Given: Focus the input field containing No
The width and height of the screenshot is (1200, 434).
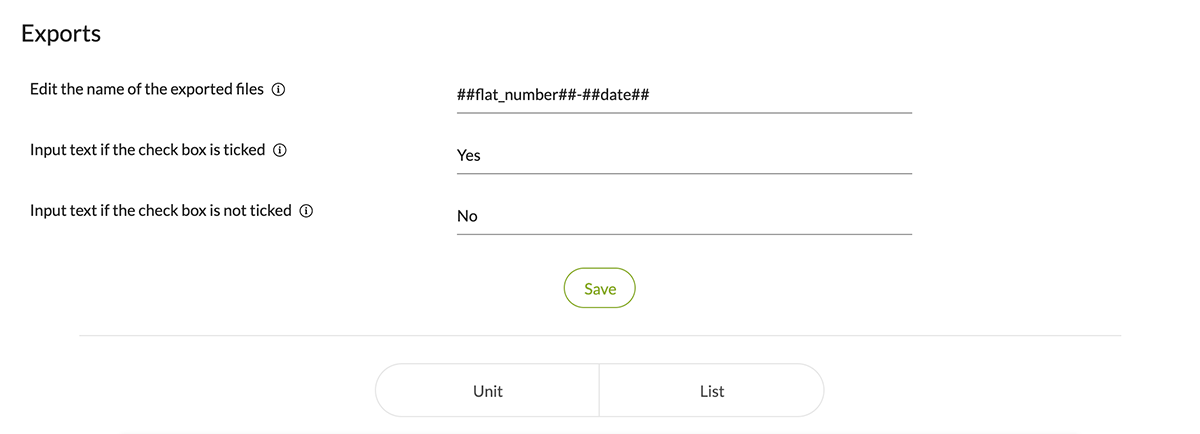Looking at the screenshot, I should click(x=684, y=216).
